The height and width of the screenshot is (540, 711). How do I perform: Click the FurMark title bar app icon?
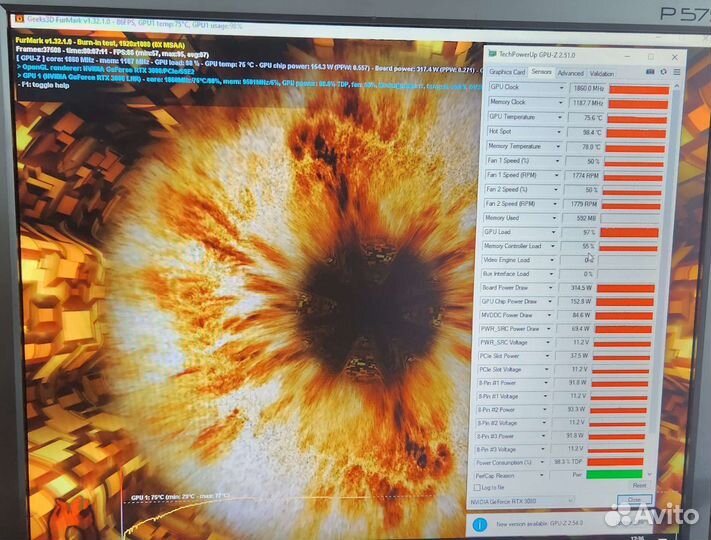pos(19,19)
